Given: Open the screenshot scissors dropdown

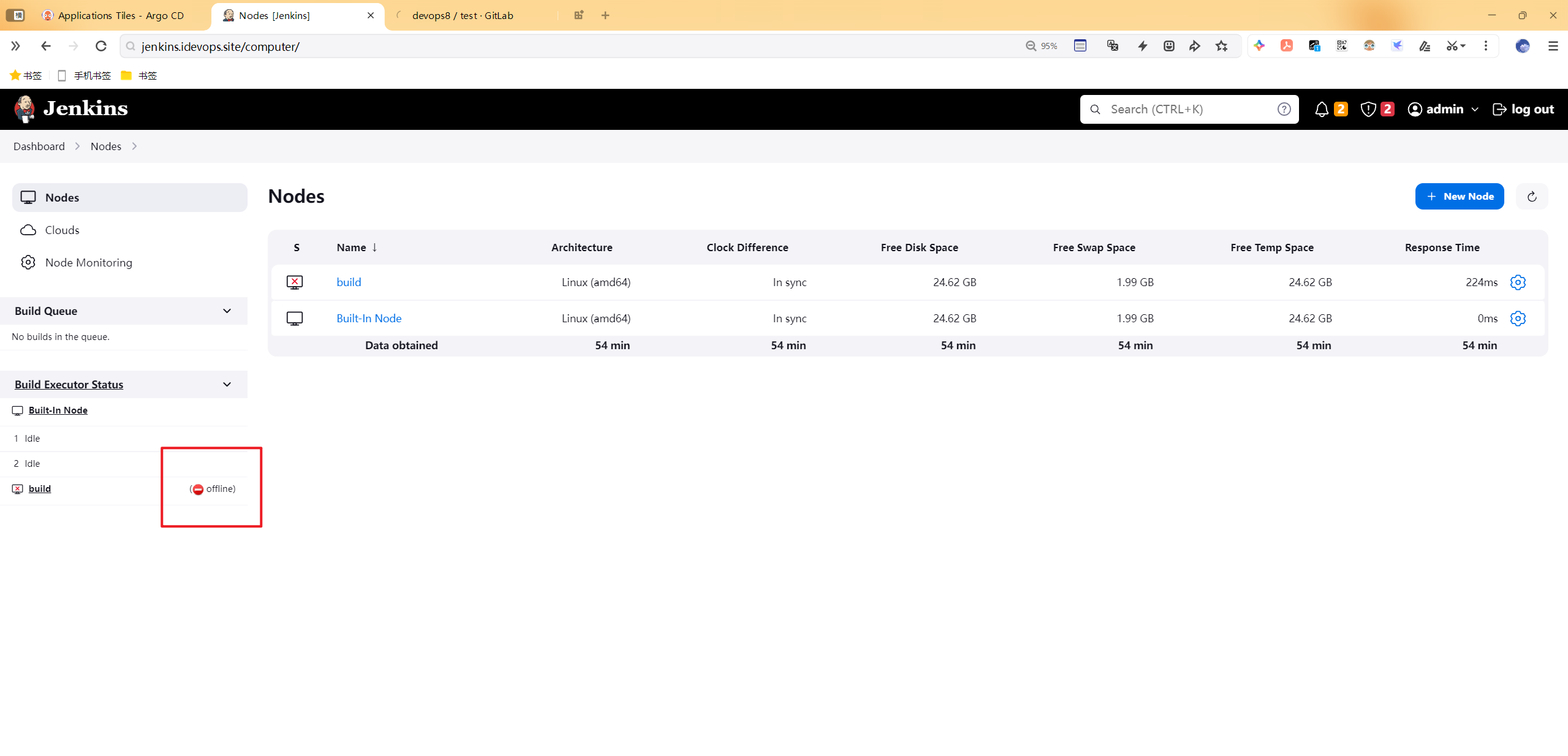Looking at the screenshot, I should click(x=1455, y=46).
